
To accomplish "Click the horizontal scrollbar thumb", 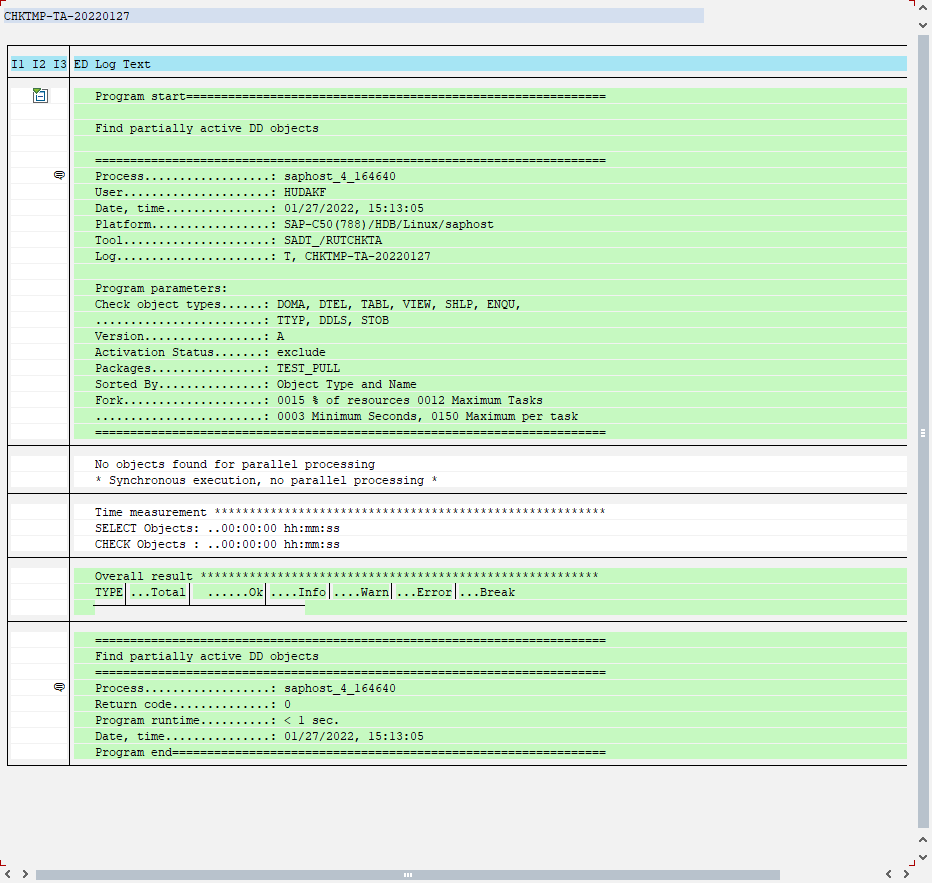I will tap(407, 873).
